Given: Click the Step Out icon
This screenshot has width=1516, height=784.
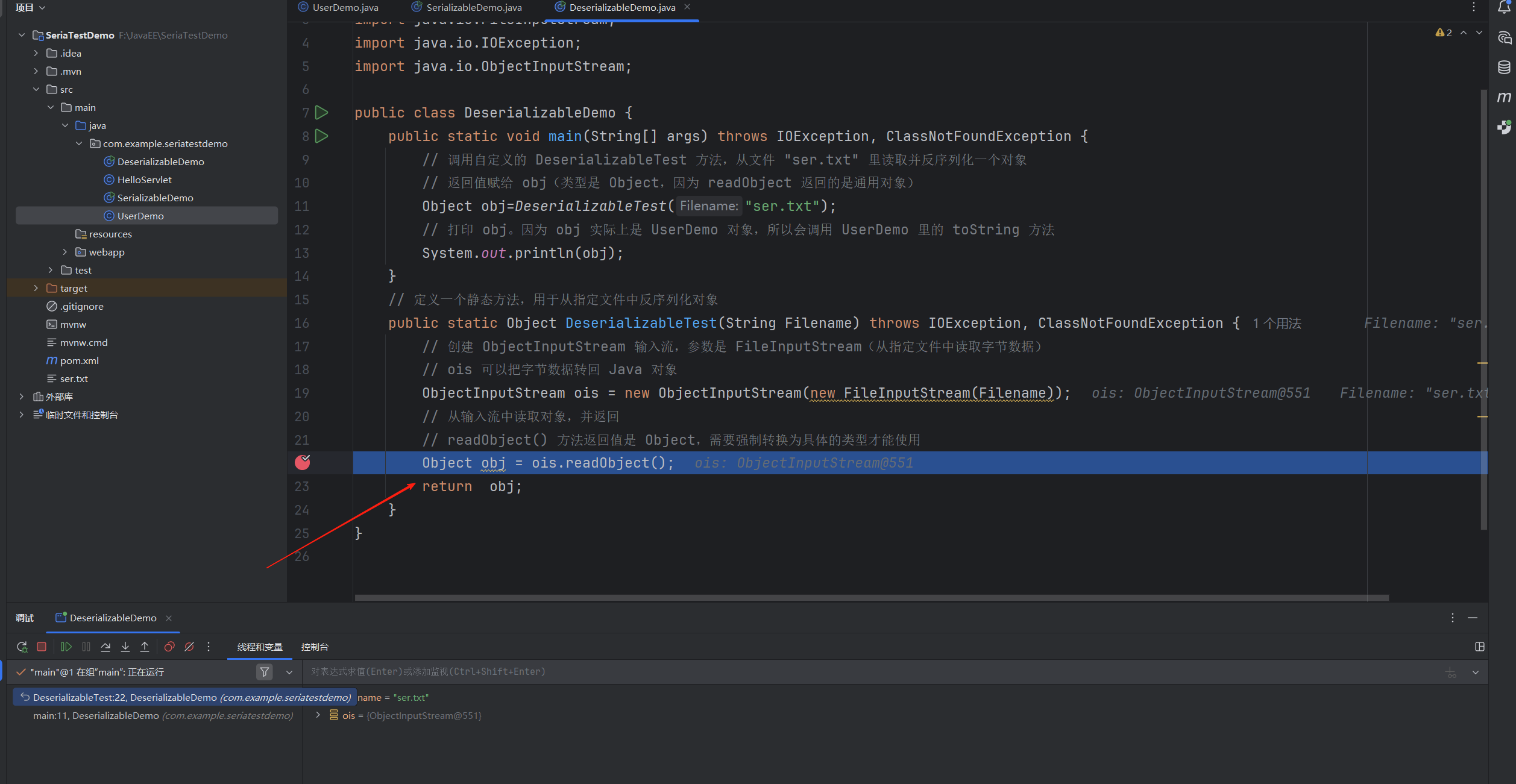Looking at the screenshot, I should pyautogui.click(x=145, y=647).
